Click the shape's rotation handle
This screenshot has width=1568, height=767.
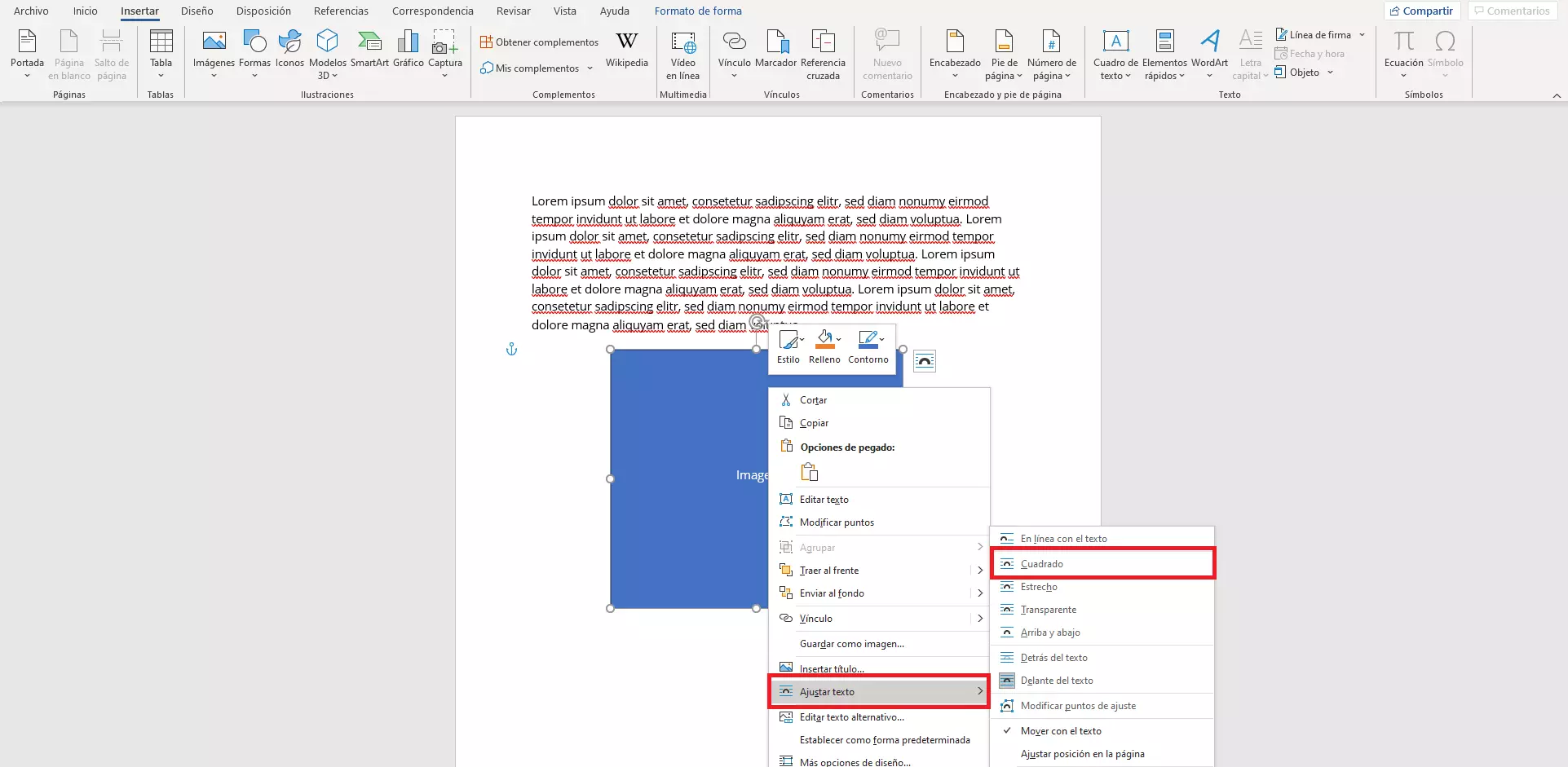(x=757, y=323)
